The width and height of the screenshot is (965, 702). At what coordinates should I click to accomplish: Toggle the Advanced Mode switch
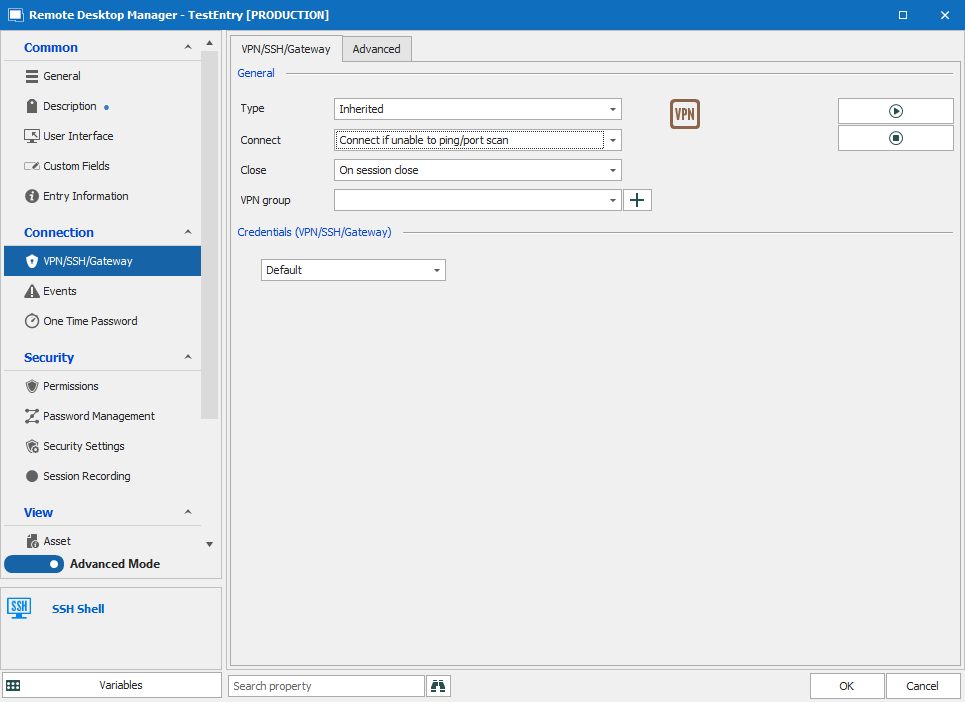click(35, 564)
